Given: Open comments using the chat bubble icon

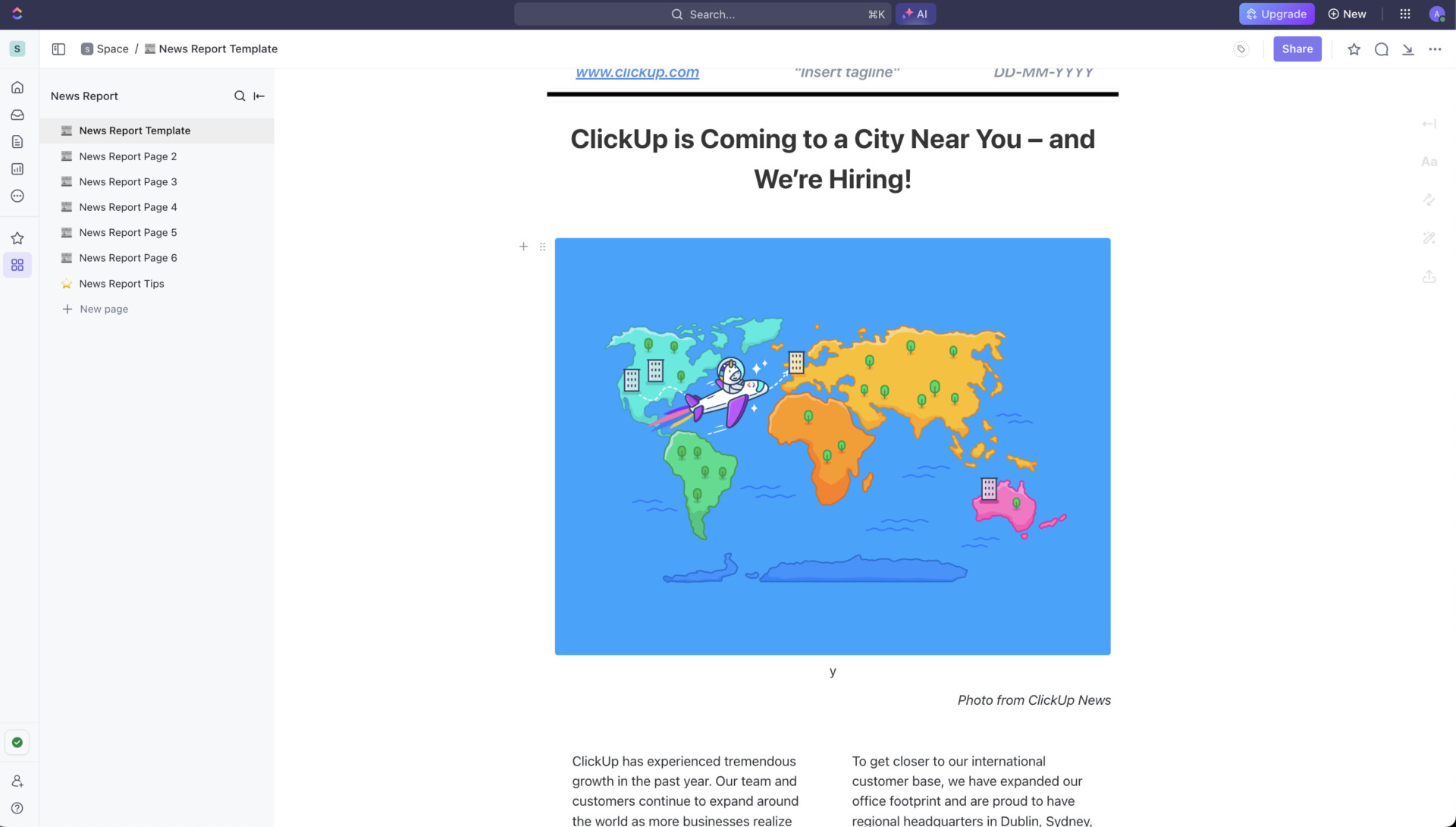Looking at the screenshot, I should (x=1382, y=49).
